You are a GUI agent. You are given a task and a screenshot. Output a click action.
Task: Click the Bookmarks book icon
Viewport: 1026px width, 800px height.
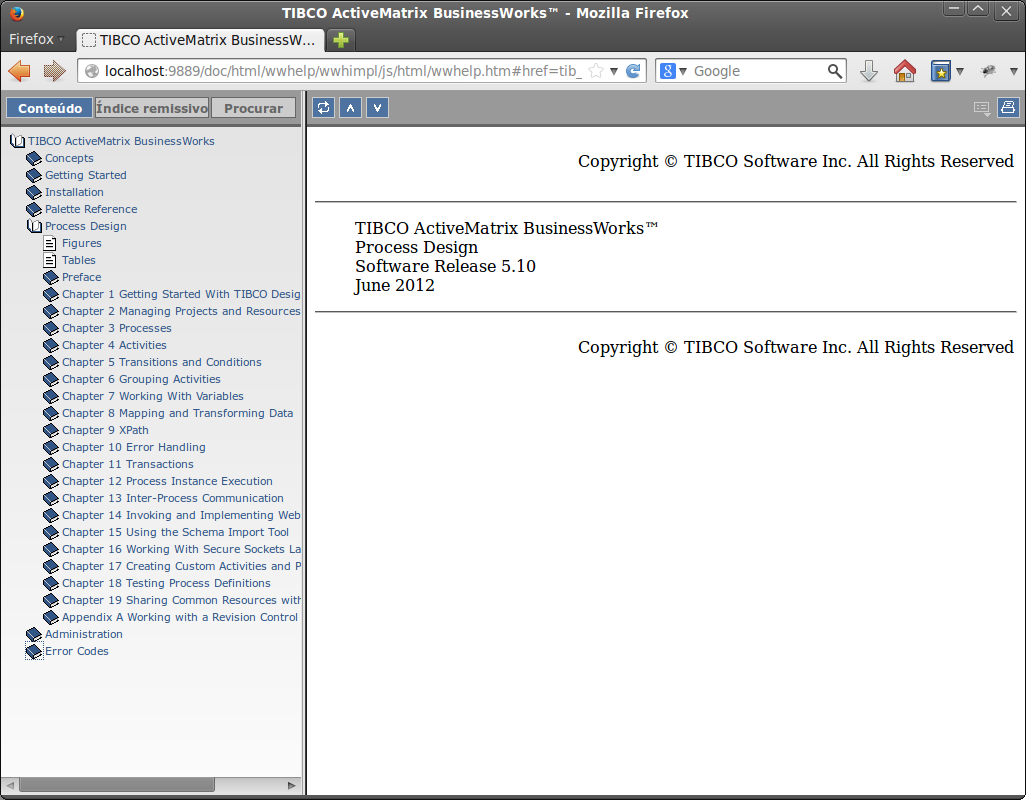pyautogui.click(x=941, y=71)
